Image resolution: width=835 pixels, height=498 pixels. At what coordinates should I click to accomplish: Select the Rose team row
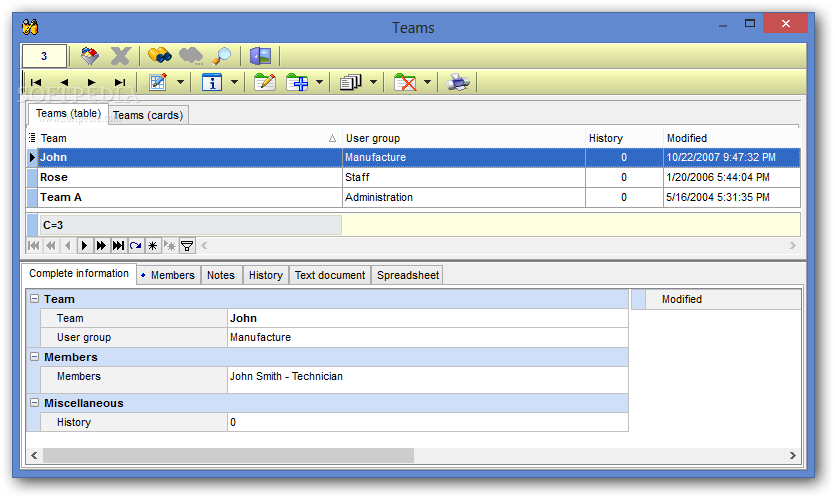413,177
